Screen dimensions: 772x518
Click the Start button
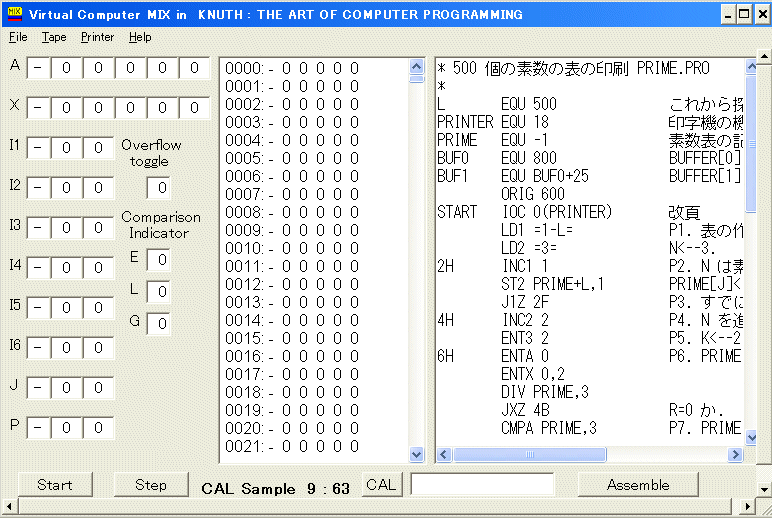[x=55, y=485]
